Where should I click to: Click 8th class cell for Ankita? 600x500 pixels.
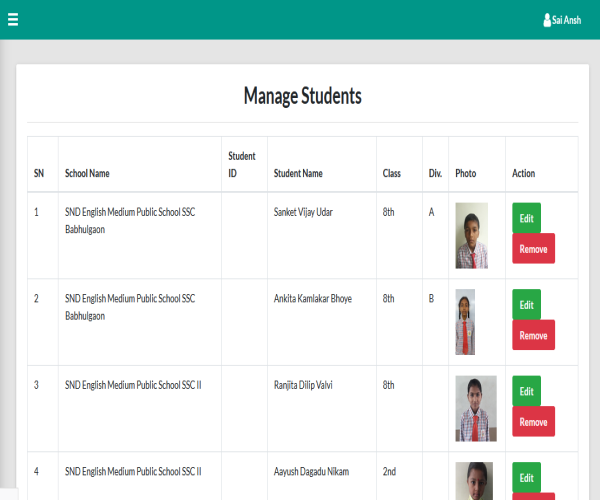[388, 298]
